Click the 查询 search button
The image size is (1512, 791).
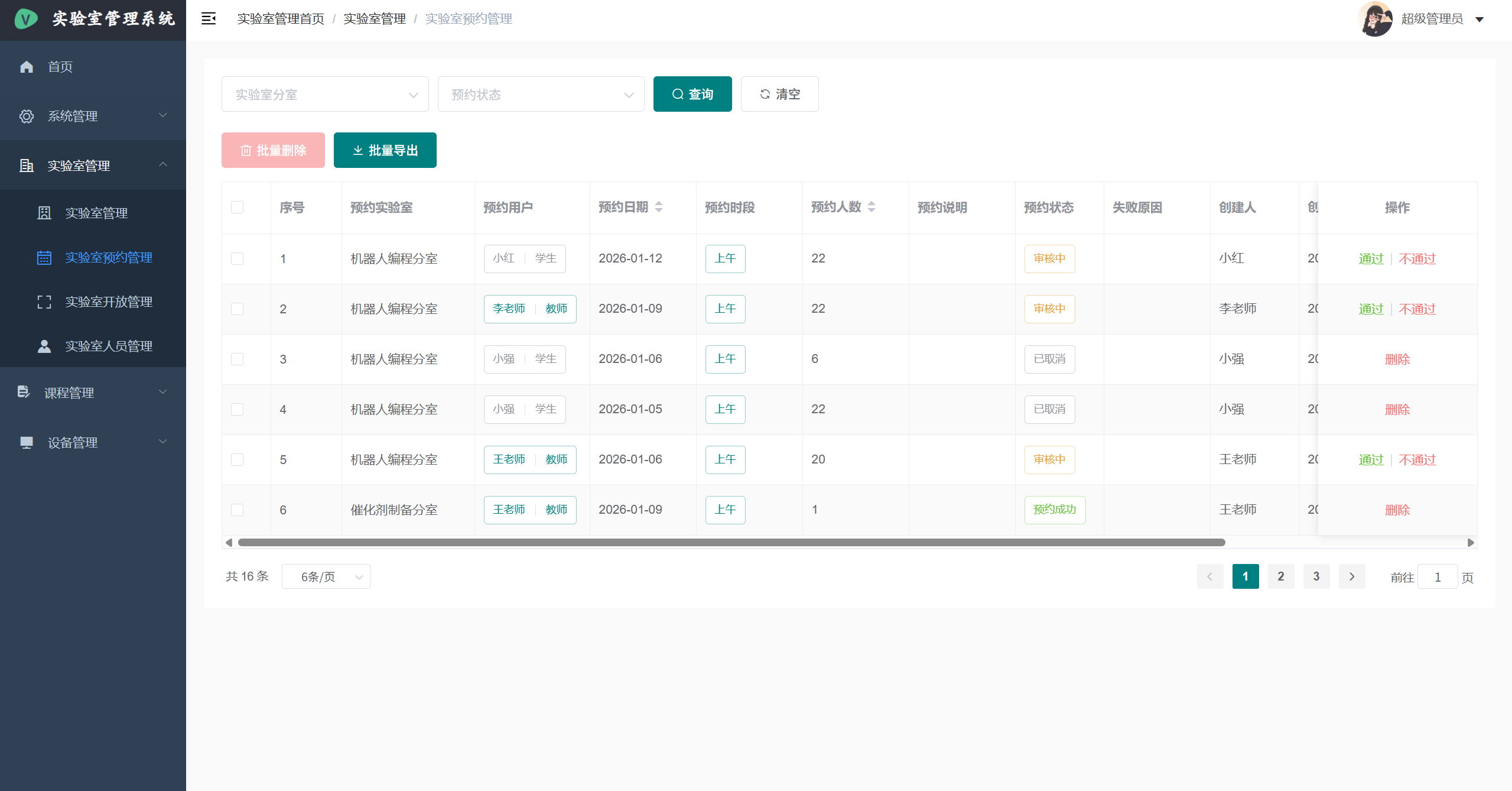(692, 95)
